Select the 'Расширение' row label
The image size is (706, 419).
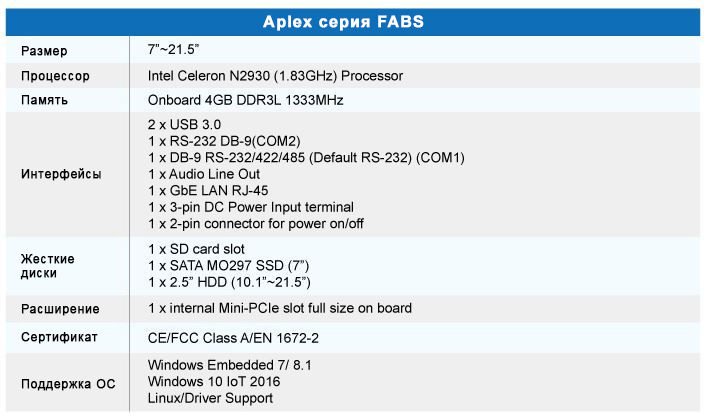pos(60,309)
